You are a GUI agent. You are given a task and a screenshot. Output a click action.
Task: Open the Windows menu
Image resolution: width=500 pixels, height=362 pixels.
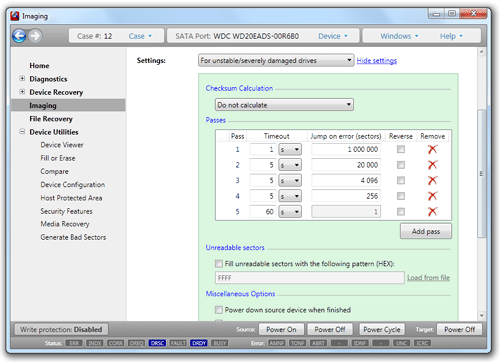point(399,36)
